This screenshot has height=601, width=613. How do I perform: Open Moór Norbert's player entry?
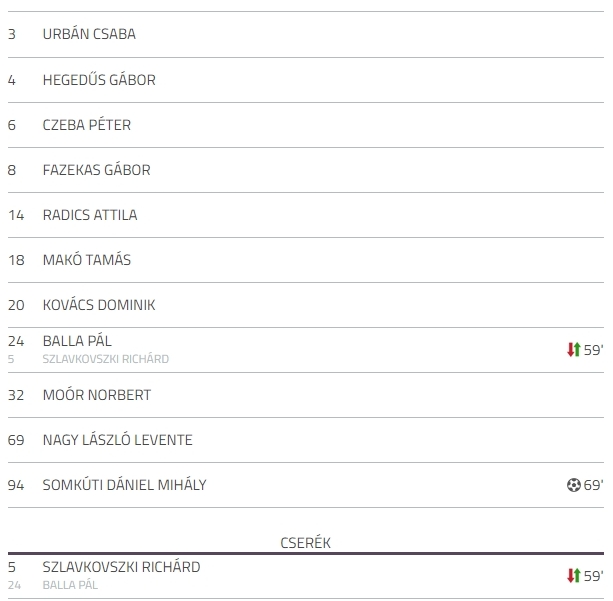(97, 395)
